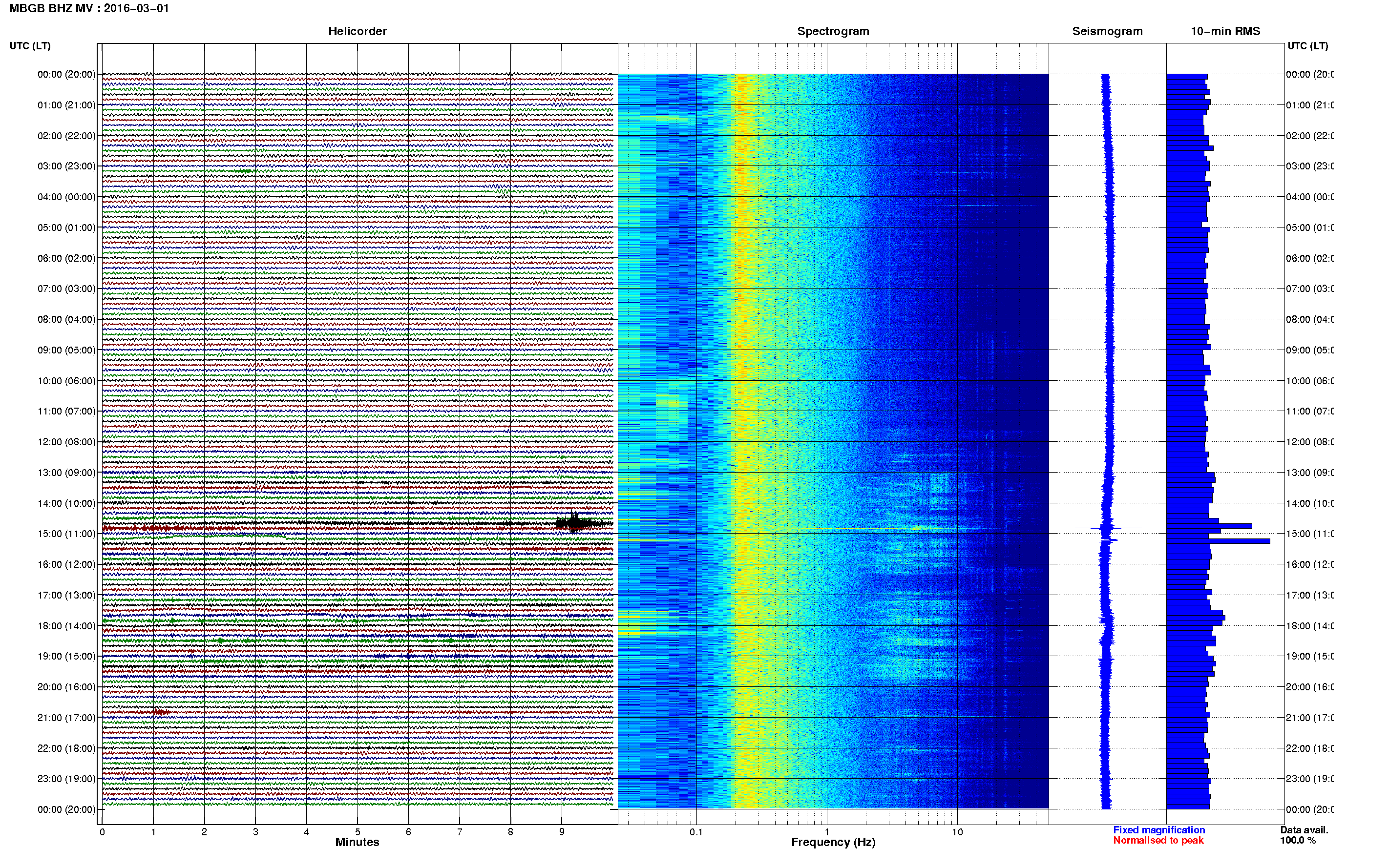Click the 0.1 frequency tick label

coord(696,832)
